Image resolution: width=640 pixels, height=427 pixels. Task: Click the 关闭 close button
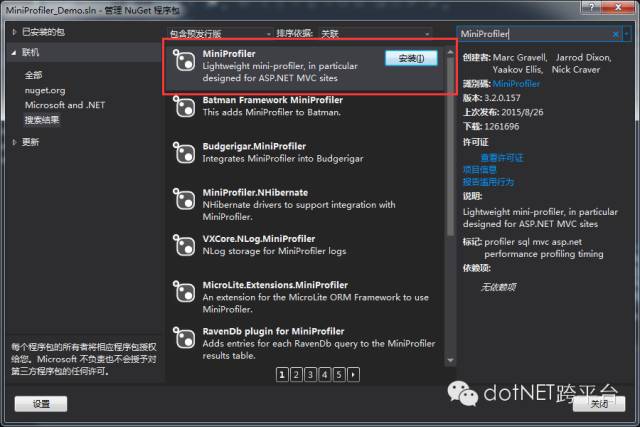(599, 404)
